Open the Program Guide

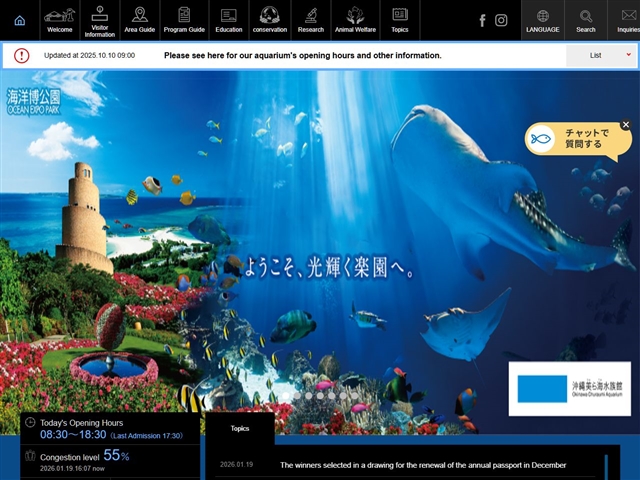coord(184,20)
